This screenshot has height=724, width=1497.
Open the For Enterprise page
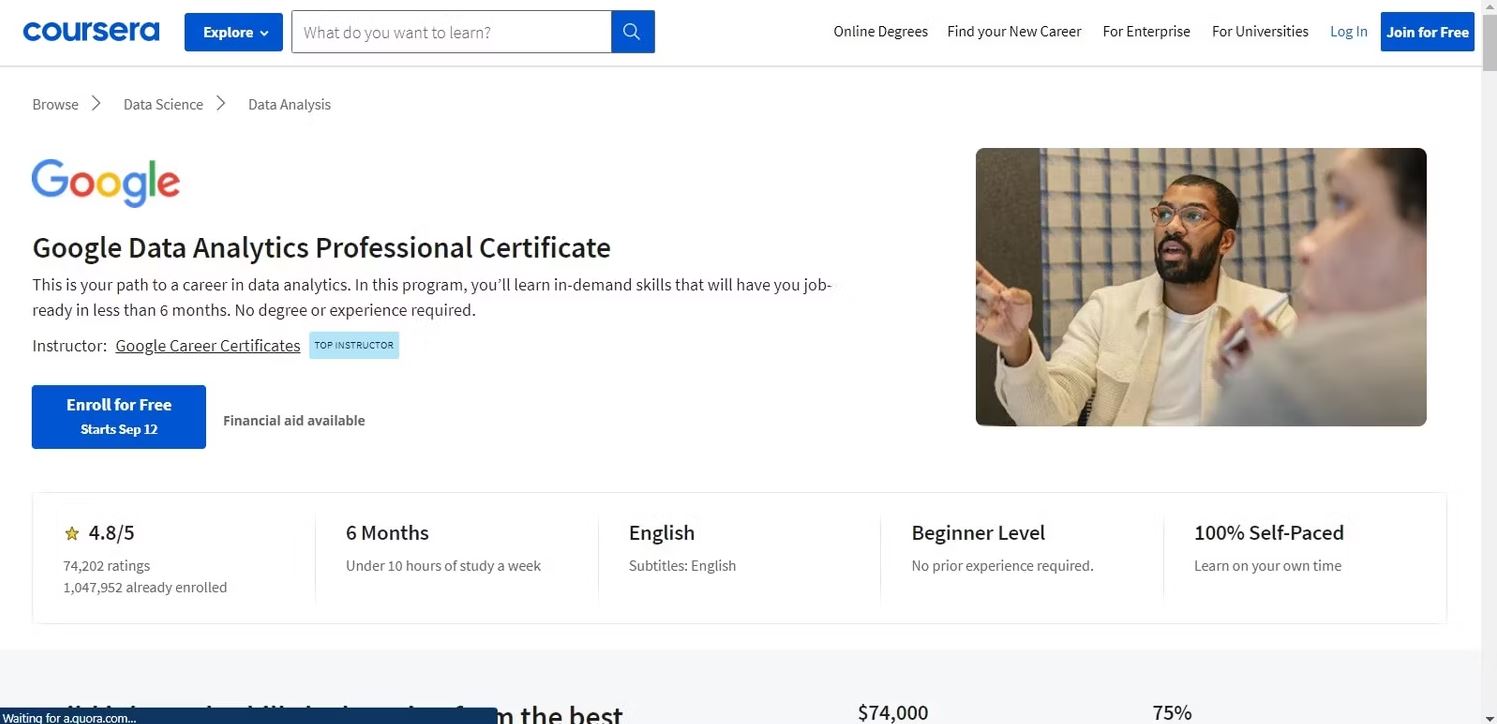point(1146,32)
